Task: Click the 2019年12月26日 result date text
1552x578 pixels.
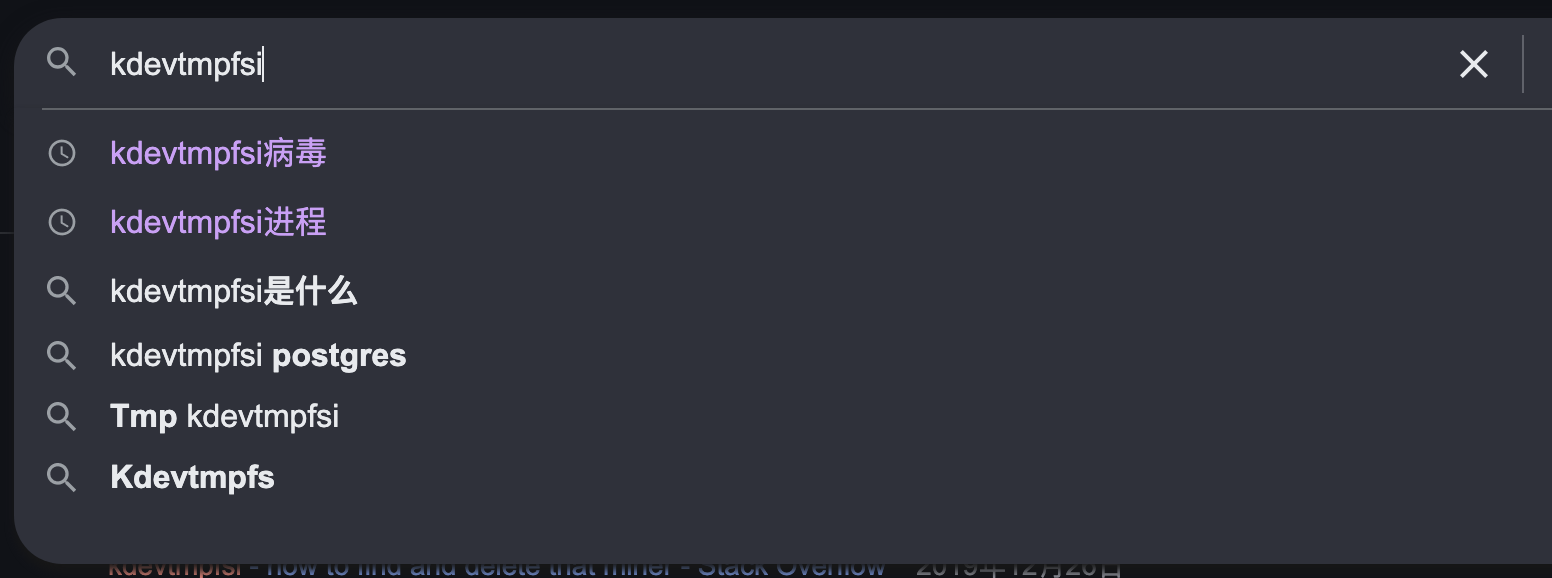Action: click(1018, 570)
